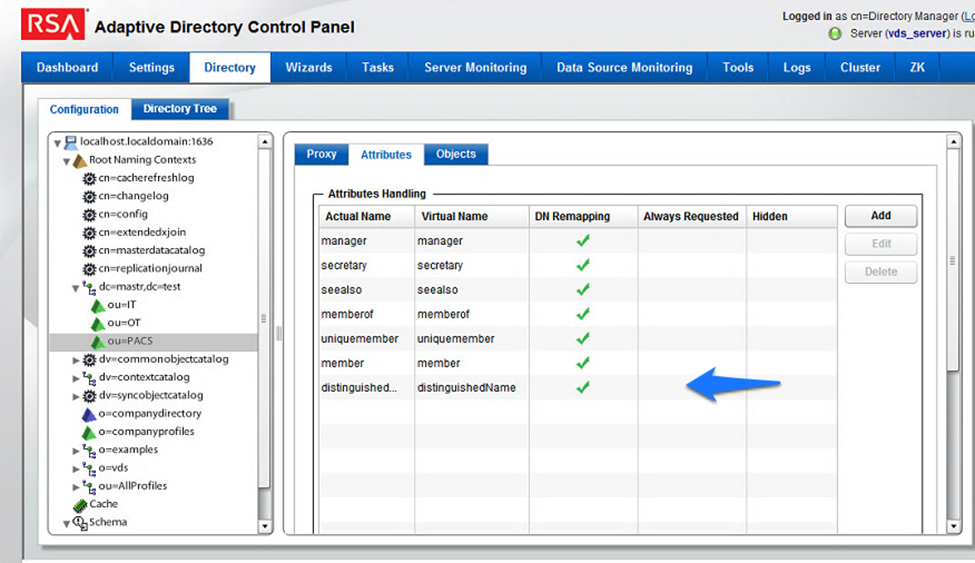Toggle DN Remapping checkmark for secretary

583,265
